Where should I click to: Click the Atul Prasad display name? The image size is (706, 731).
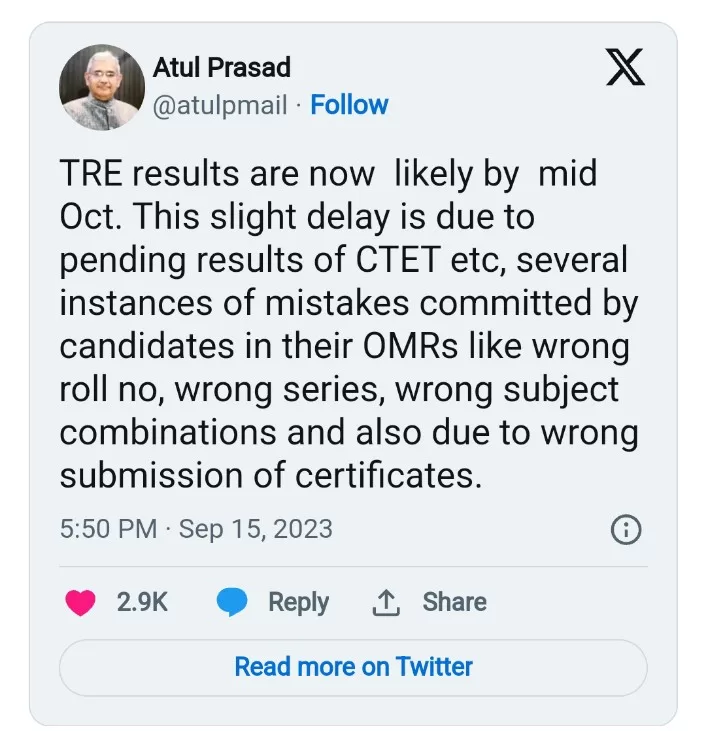[x=222, y=68]
